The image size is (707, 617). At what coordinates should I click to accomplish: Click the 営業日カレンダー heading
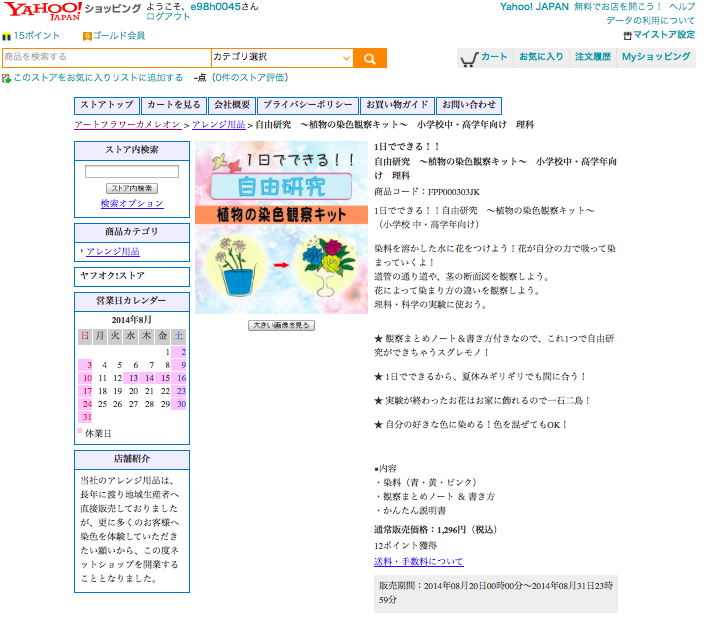[x=131, y=300]
